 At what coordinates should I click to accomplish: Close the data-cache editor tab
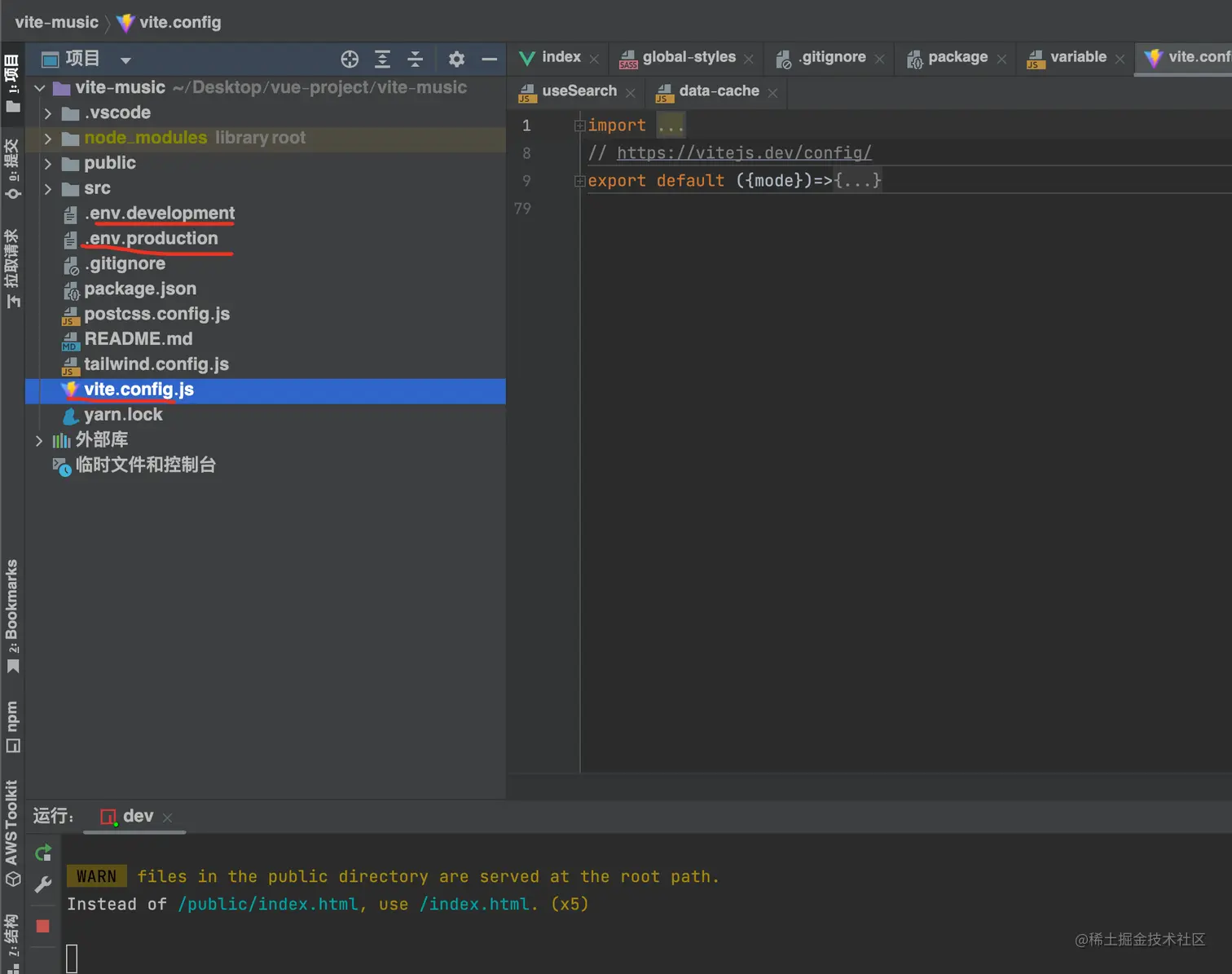point(772,93)
